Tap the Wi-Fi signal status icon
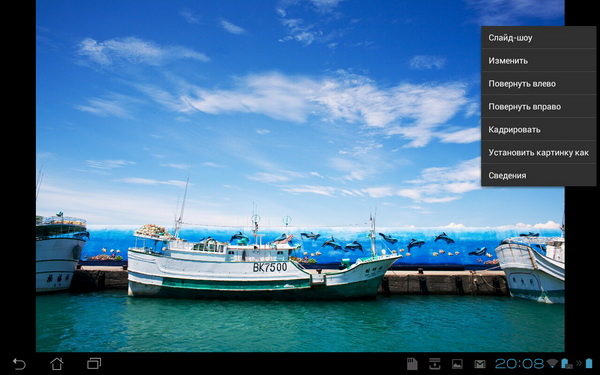Image resolution: width=600 pixels, height=375 pixels. (552, 363)
